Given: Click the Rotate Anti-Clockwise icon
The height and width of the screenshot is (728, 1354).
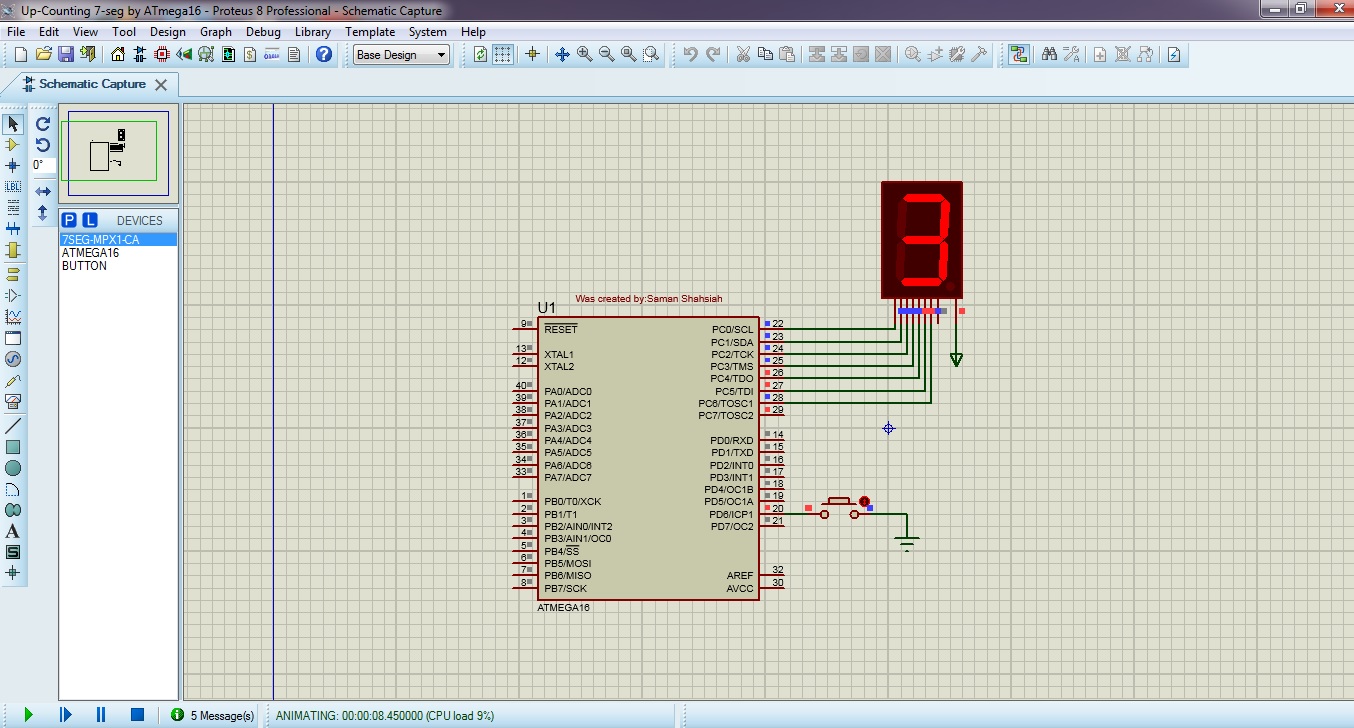Looking at the screenshot, I should point(41,146).
